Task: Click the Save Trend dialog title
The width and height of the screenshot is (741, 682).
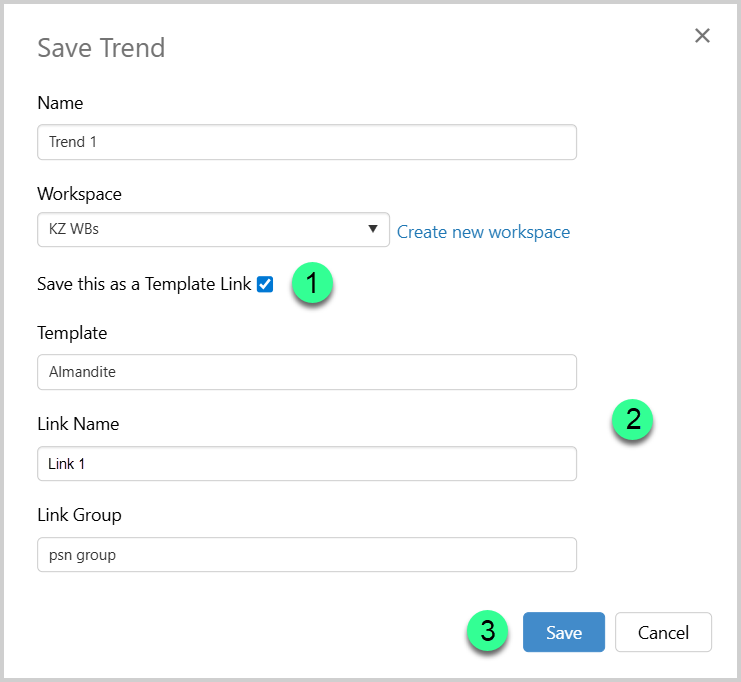Action: (x=101, y=47)
